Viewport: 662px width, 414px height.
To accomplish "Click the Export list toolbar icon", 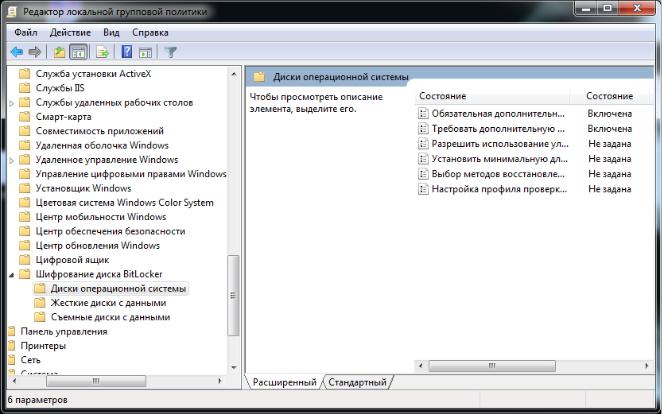I will point(102,52).
